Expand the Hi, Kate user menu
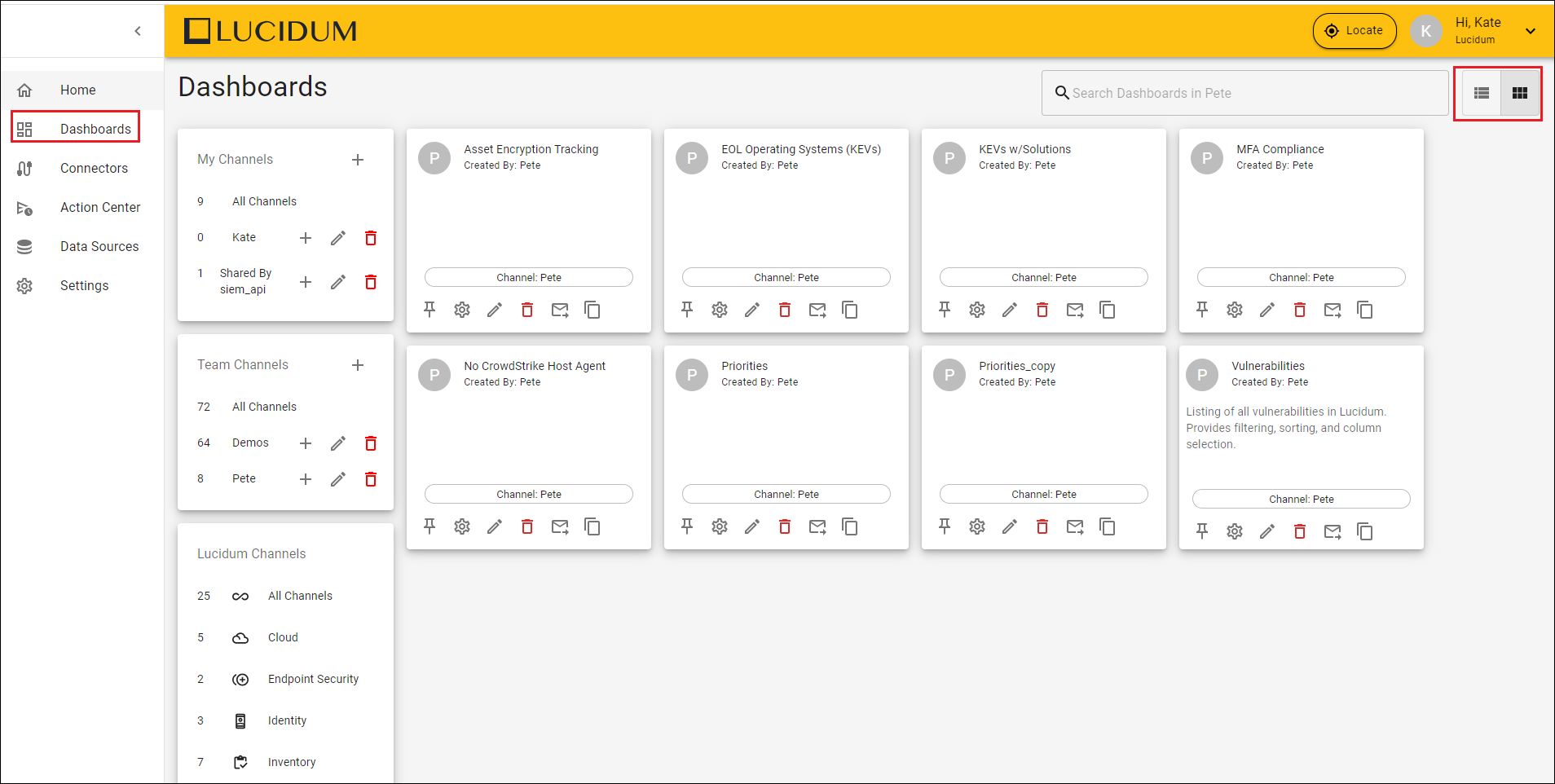This screenshot has width=1555, height=784. [1531, 31]
